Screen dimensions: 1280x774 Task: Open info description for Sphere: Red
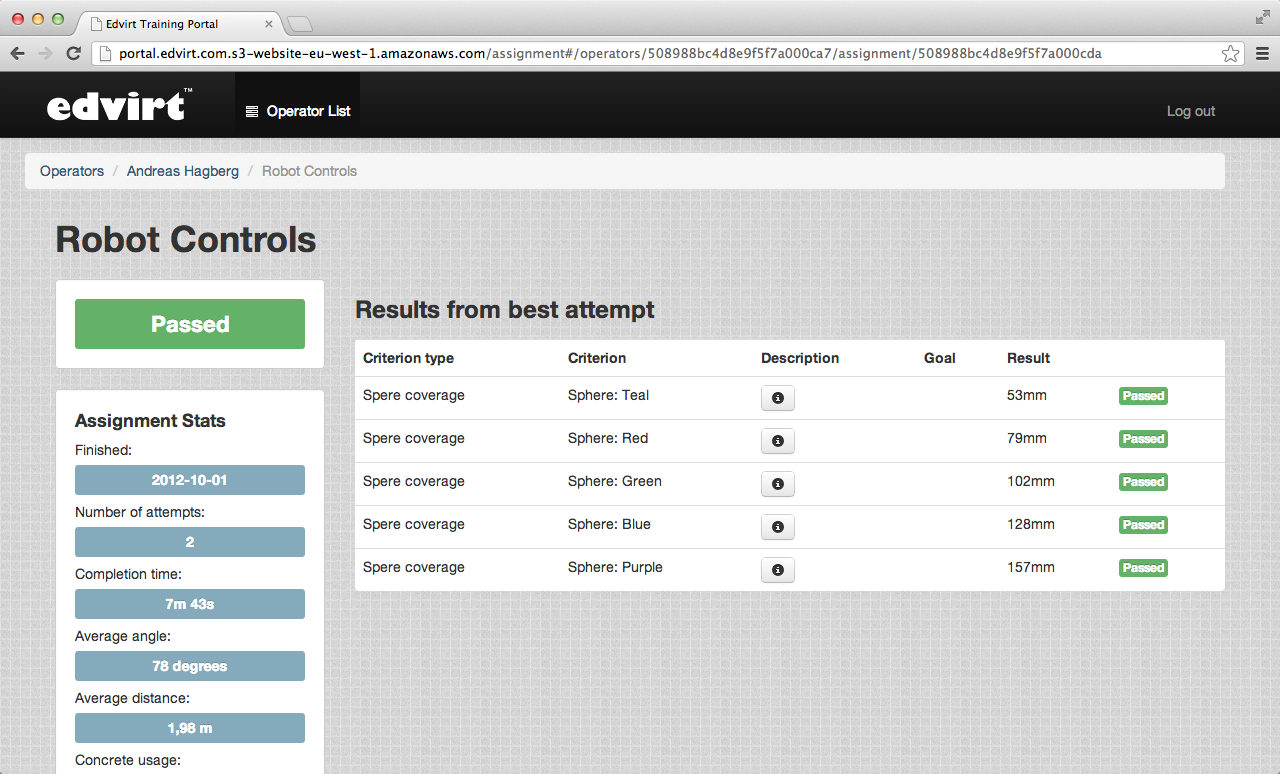[x=778, y=441]
